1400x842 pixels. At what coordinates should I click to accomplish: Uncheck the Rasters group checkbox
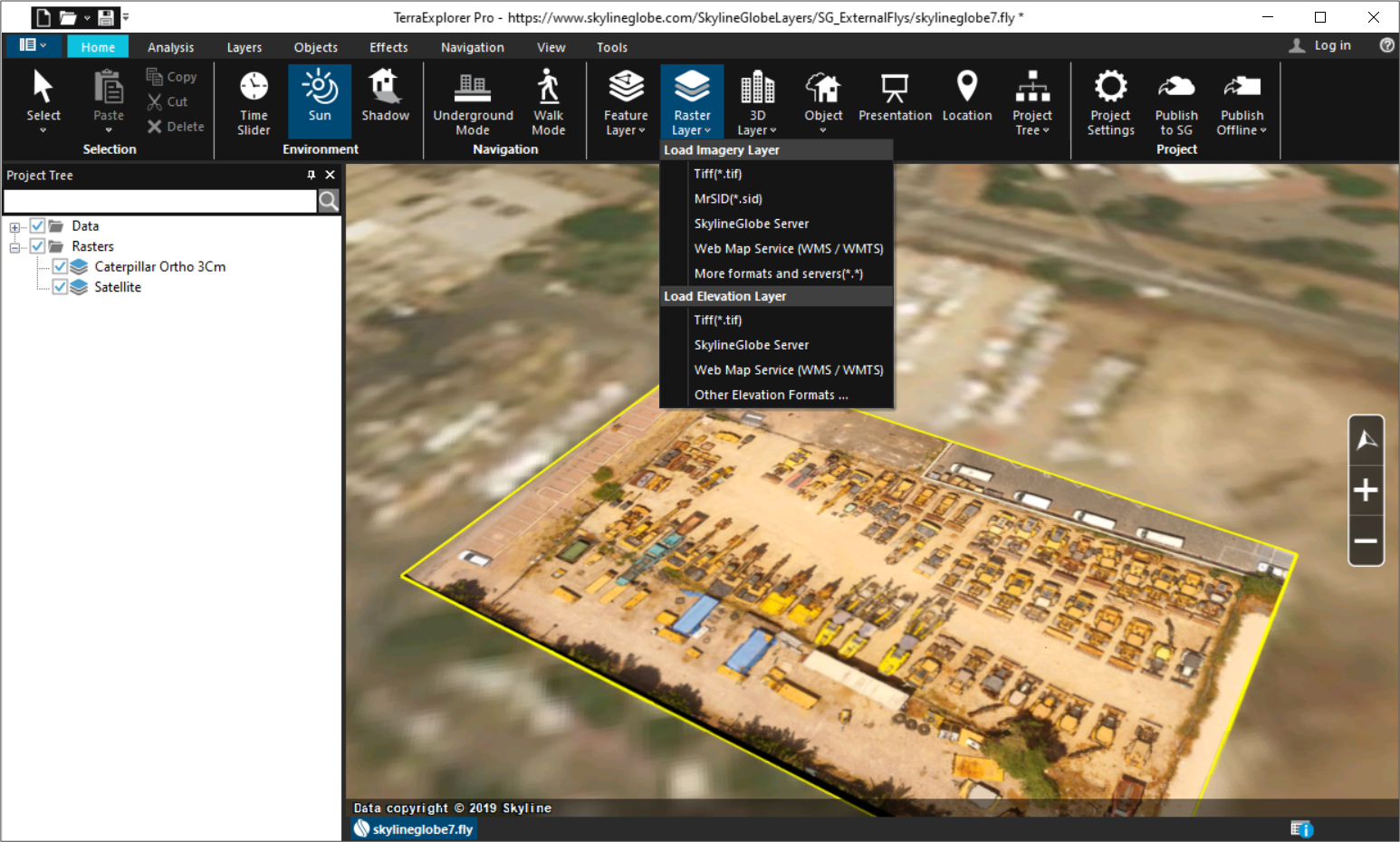tap(37, 246)
